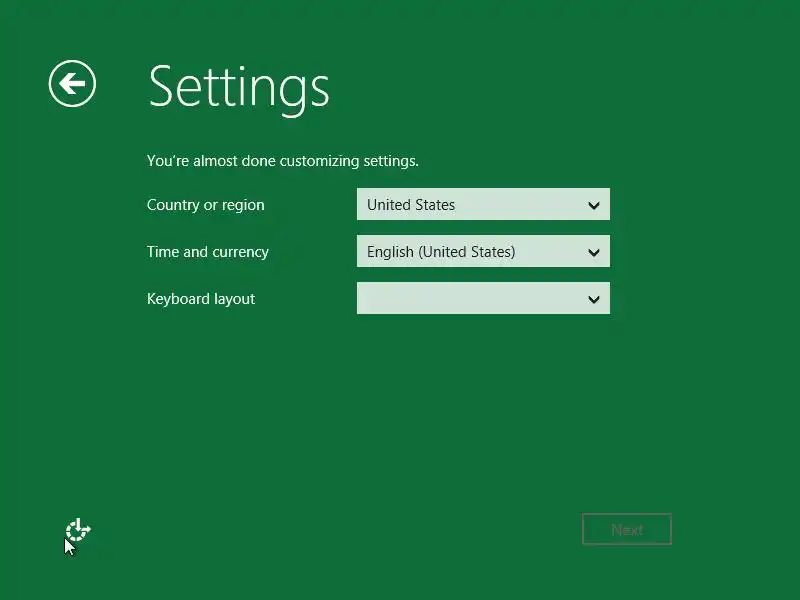Click the Keyboard layout label

(x=201, y=298)
